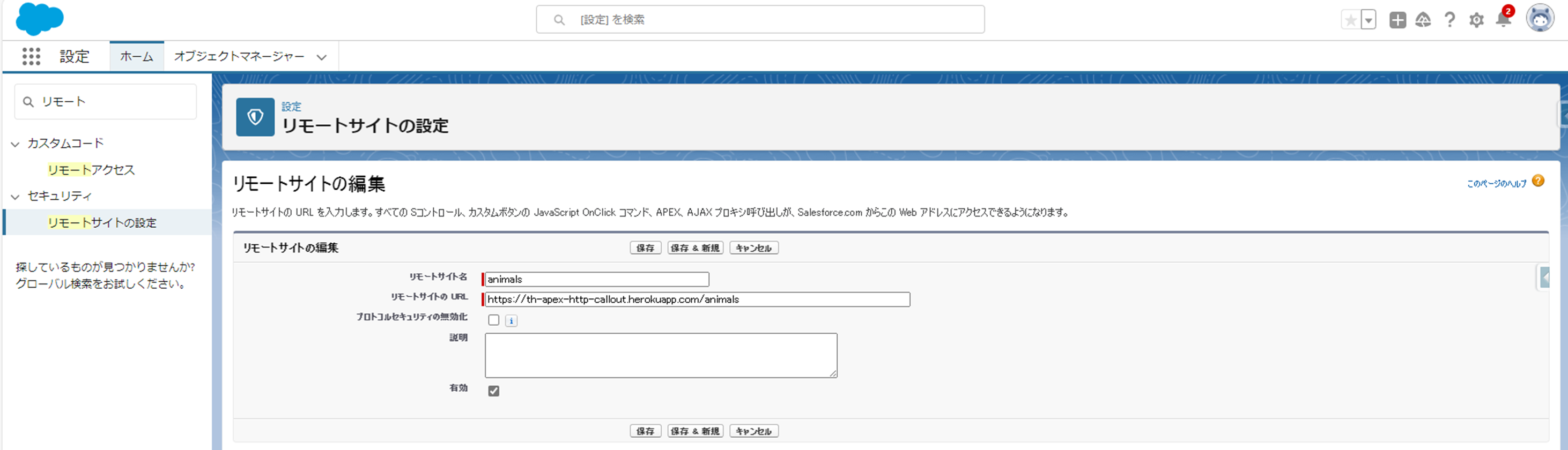Click the bottom キャンセル button
Screen dimensions: 1568x450
(x=753, y=431)
